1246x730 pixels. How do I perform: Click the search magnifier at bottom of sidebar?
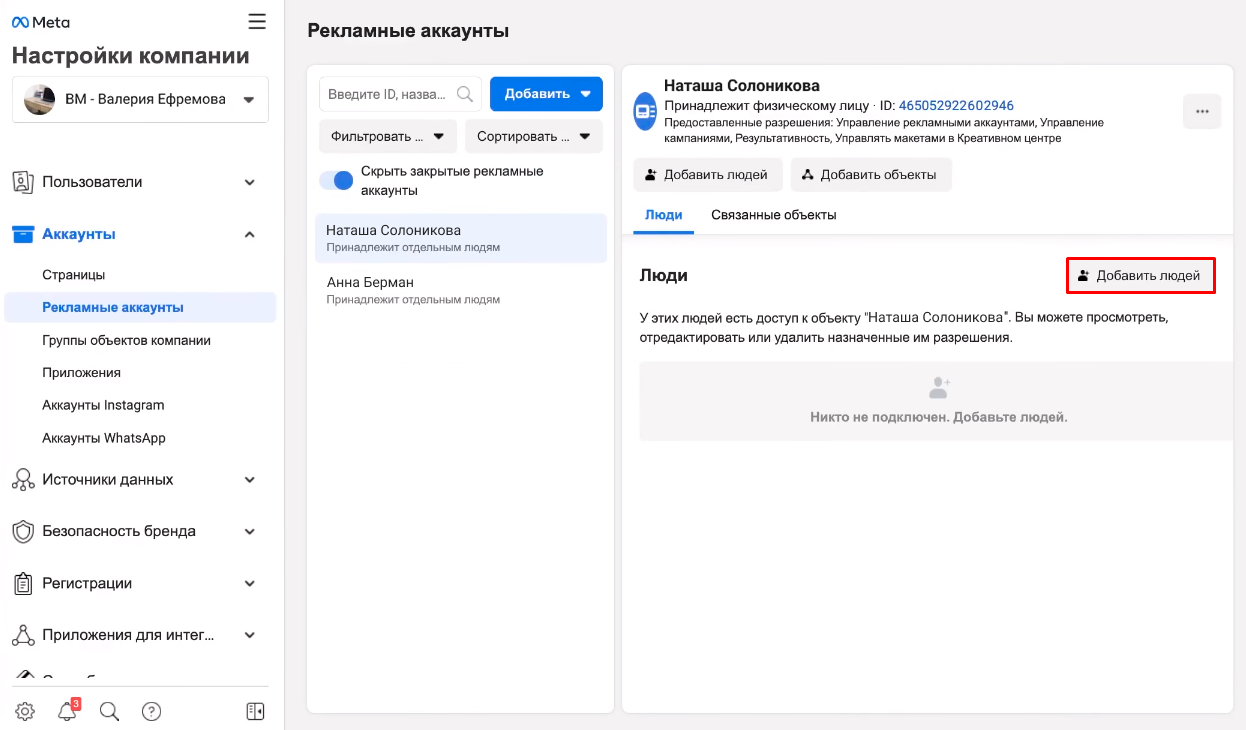pyautogui.click(x=110, y=712)
